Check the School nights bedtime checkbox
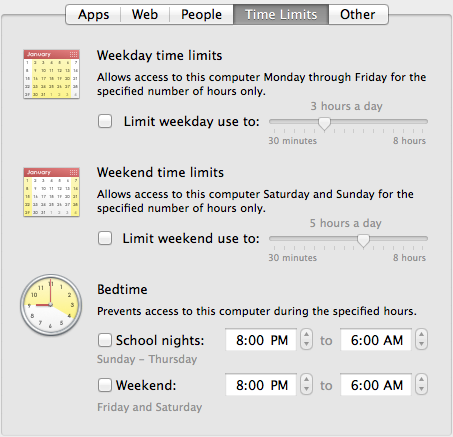Image resolution: width=453 pixels, height=437 pixels. tap(105, 340)
